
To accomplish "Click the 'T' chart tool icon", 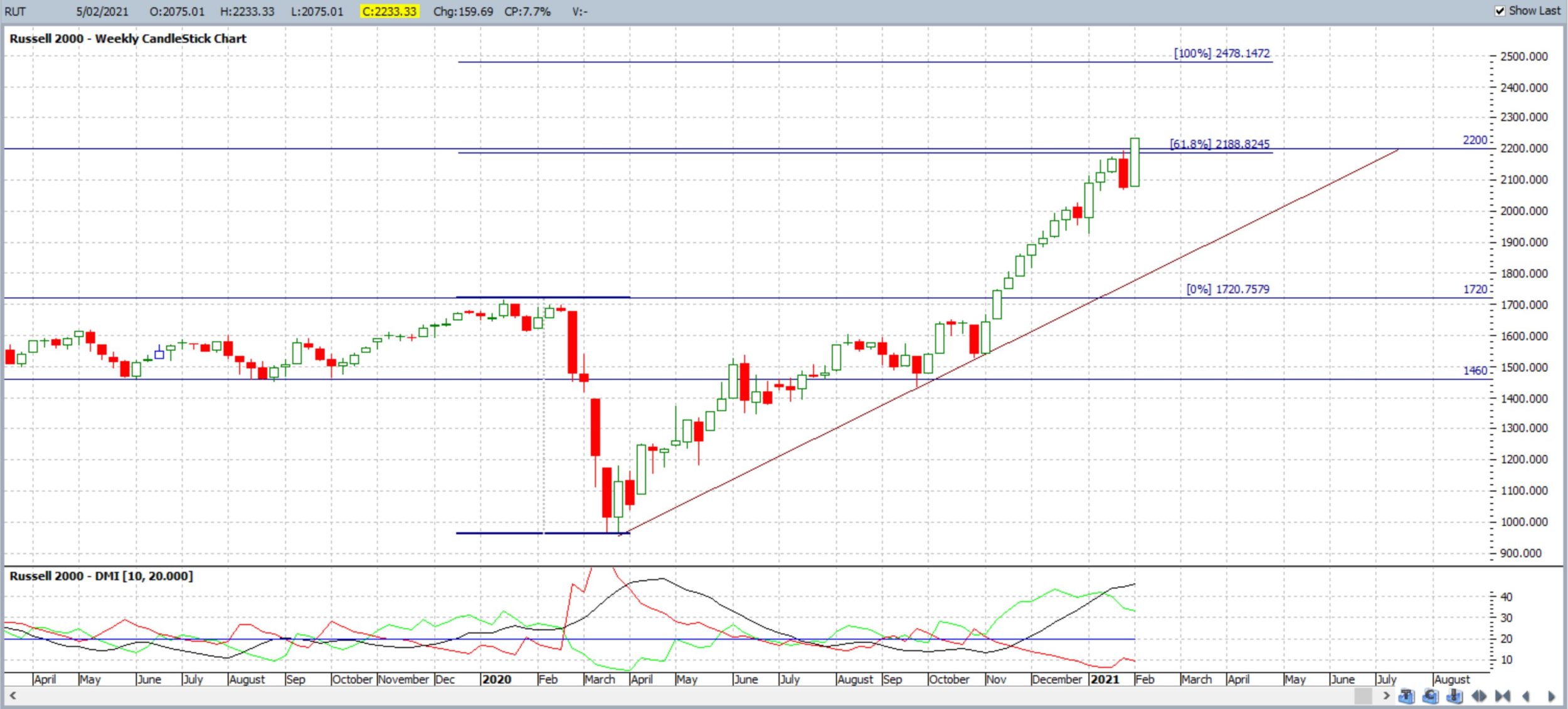I will pyautogui.click(x=1407, y=696).
